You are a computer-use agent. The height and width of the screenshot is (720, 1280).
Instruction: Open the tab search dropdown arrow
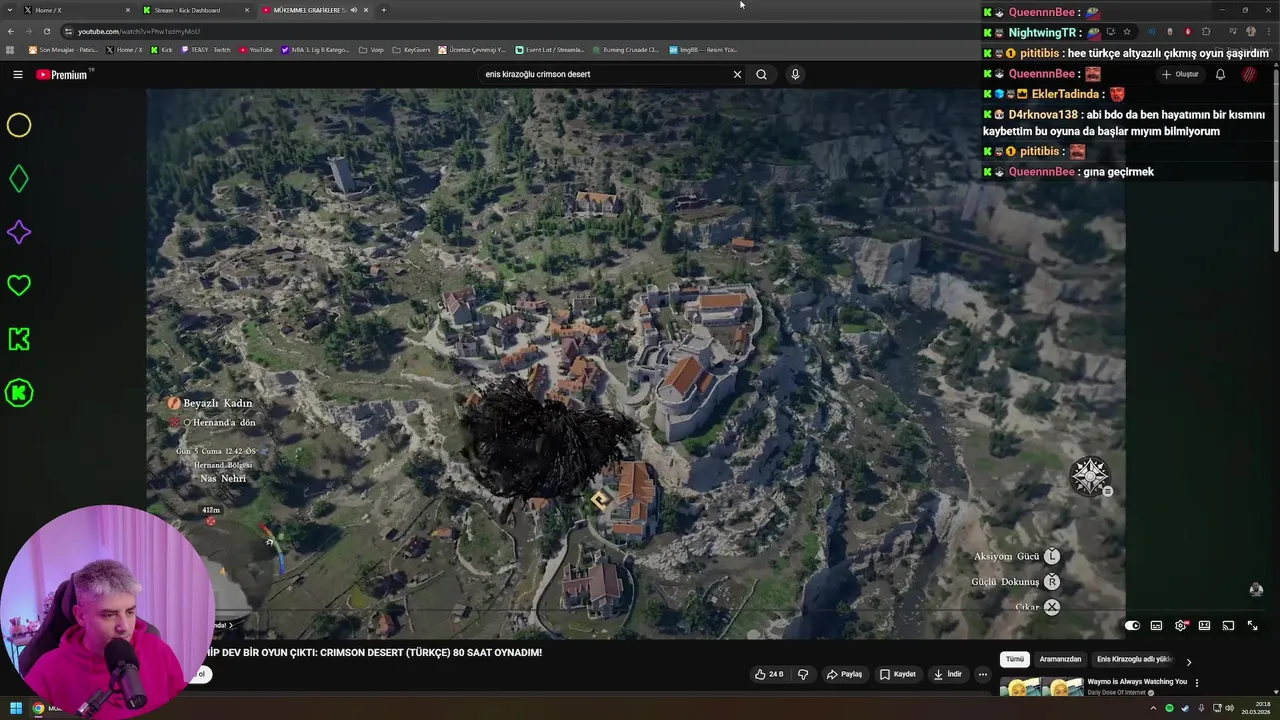(10, 10)
